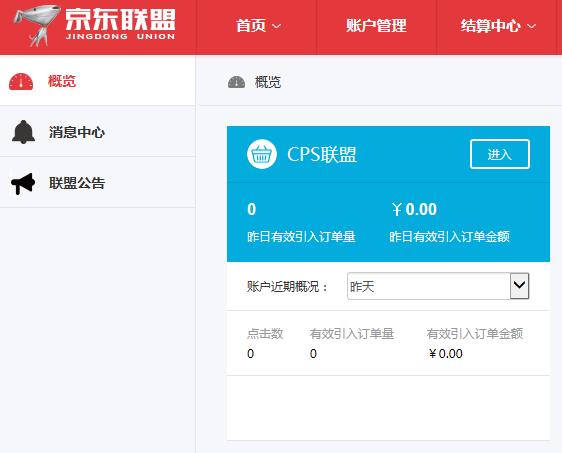Click the 0 value under 点击数
Viewport: 562px width, 453px height.
tap(251, 354)
